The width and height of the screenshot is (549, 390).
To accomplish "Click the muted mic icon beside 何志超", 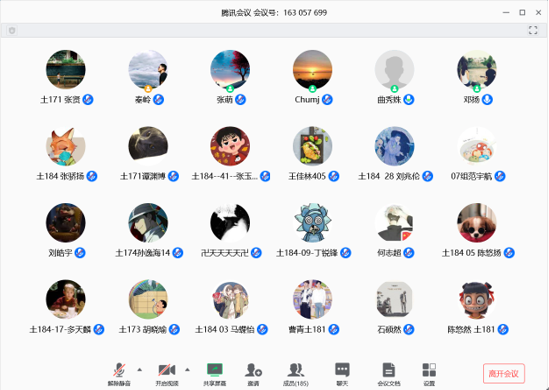I will 409,253.
